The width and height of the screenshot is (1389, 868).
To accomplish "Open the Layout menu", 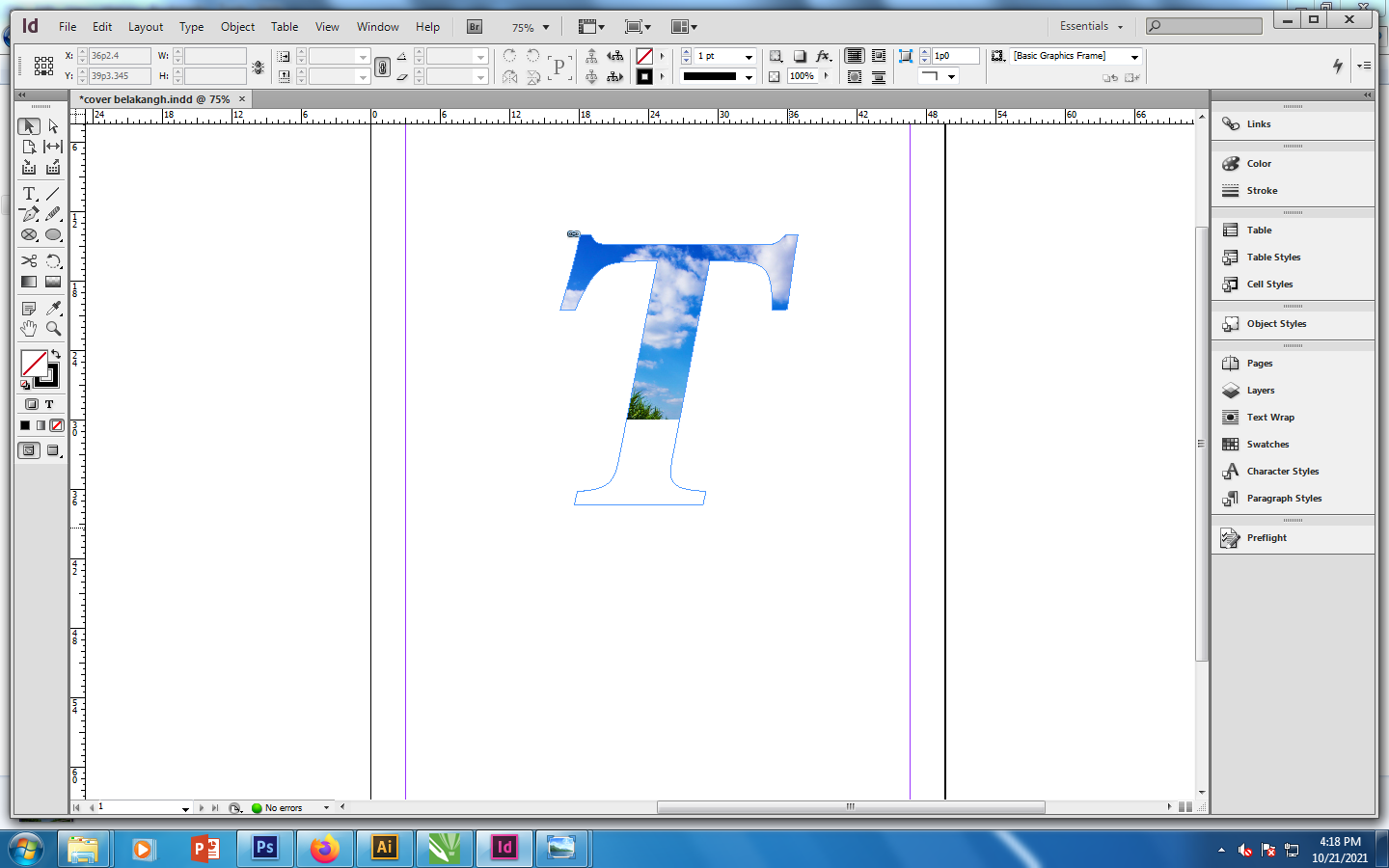I will pos(146,27).
